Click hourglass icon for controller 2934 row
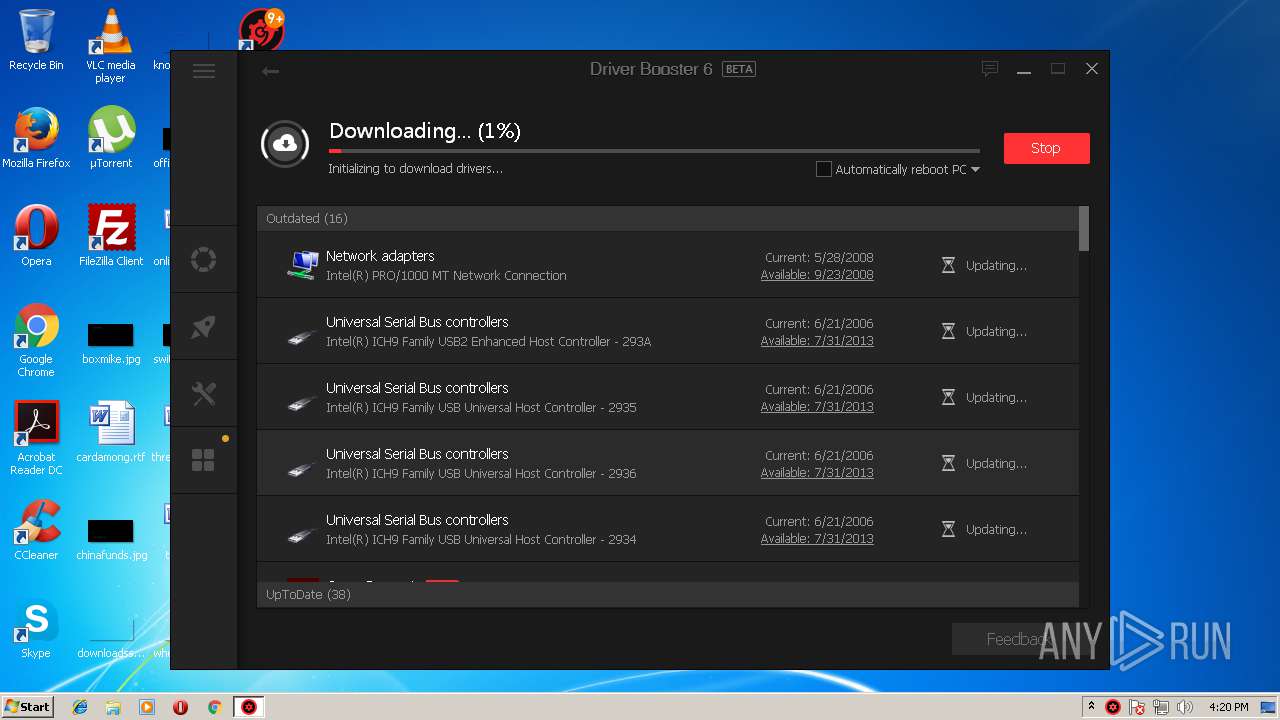This screenshot has height=720, width=1280. [948, 529]
